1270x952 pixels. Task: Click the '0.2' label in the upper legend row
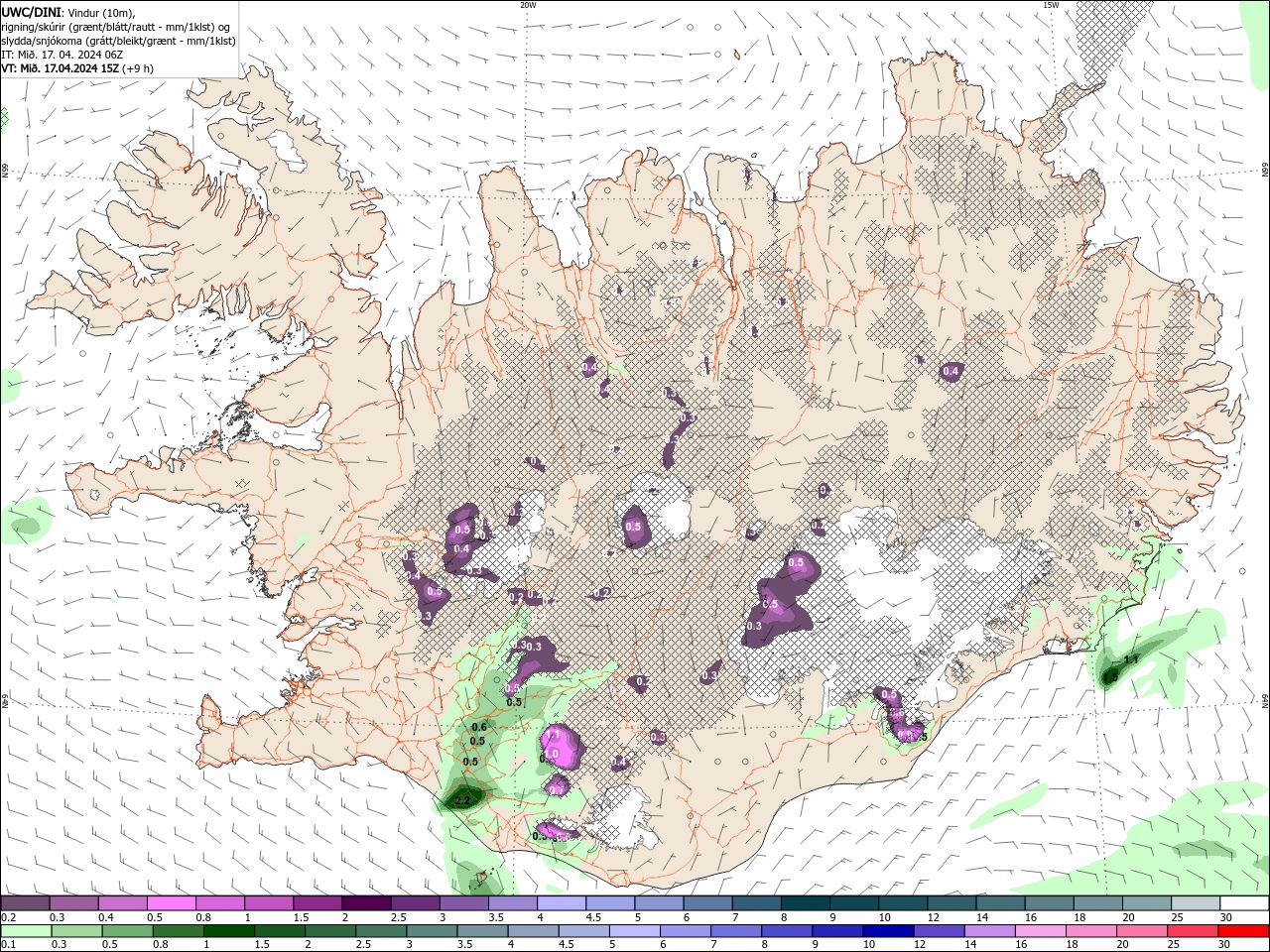pyautogui.click(x=8, y=917)
